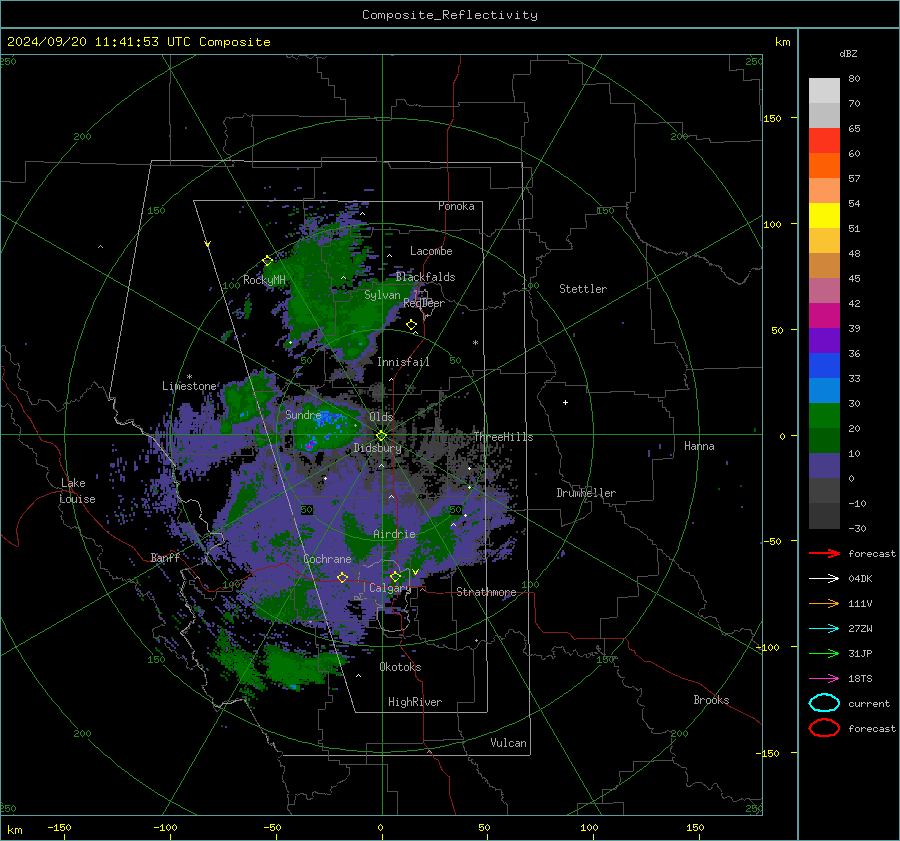900x841 pixels.
Task: Pick the slate-purple 0–10 dBZ color band
Action: pos(824,466)
